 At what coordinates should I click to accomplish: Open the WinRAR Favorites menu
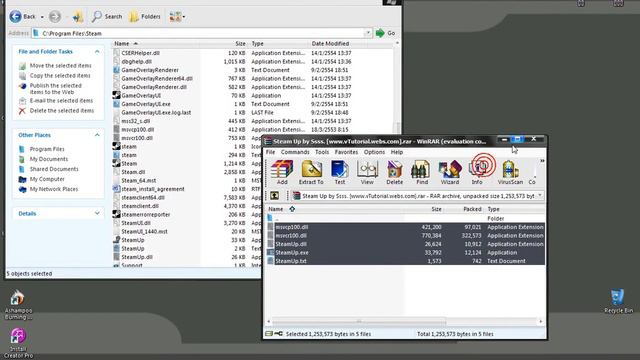(x=346, y=152)
